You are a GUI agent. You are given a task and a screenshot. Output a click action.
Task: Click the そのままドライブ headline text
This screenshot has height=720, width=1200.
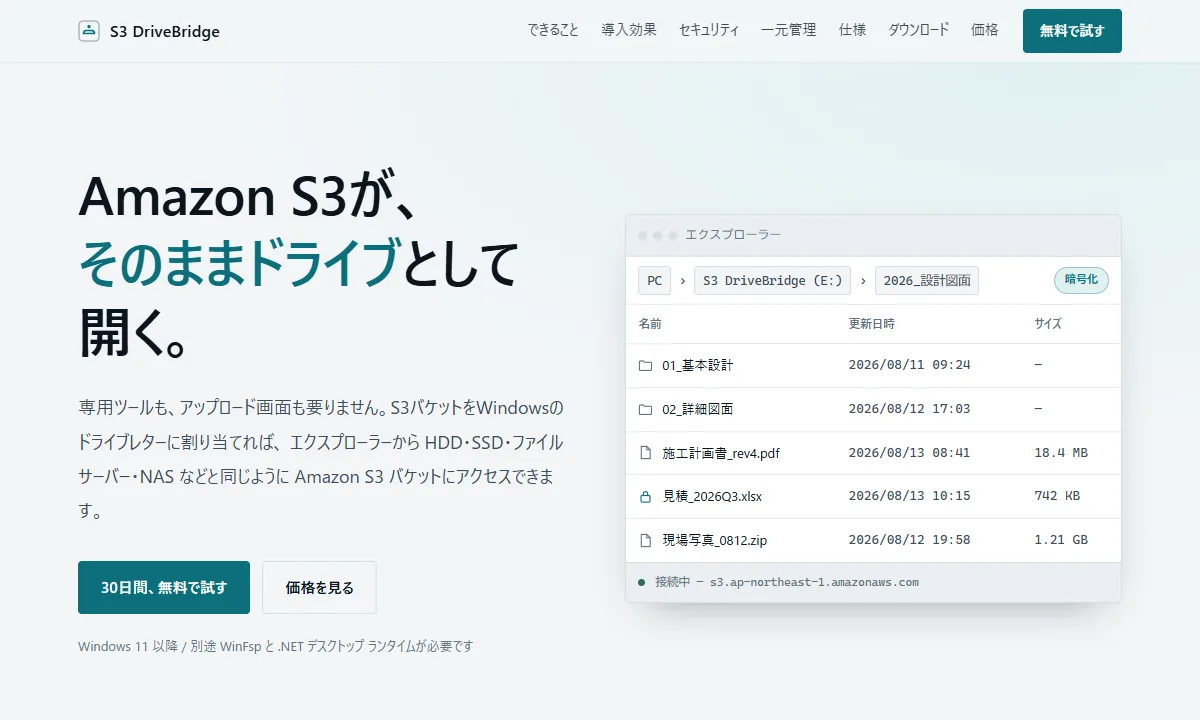240,262
